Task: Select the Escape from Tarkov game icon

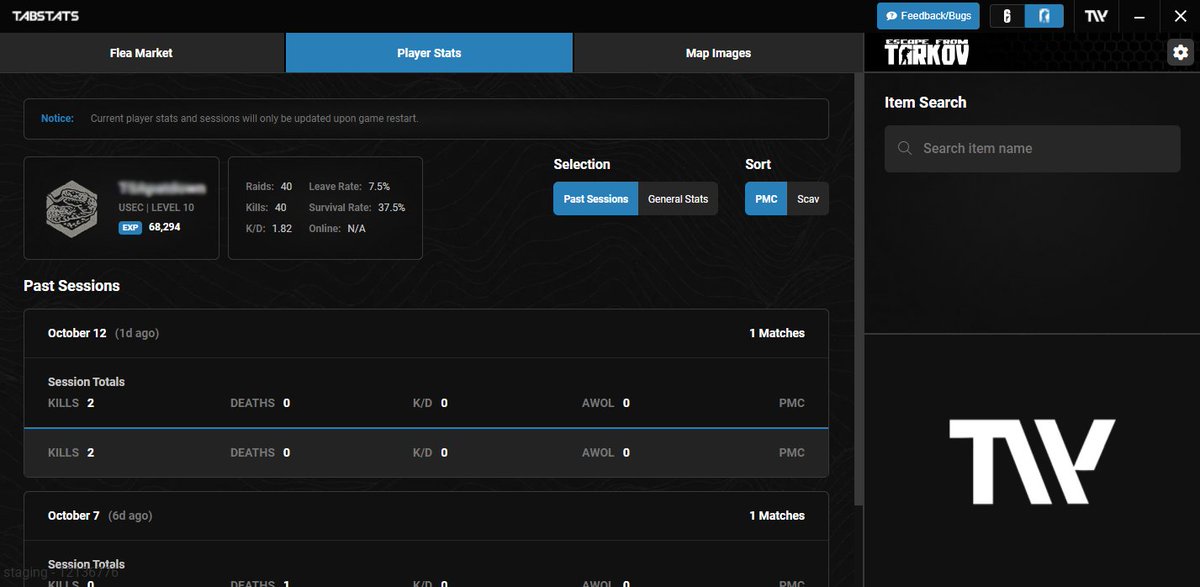Action: pyautogui.click(x=1045, y=16)
